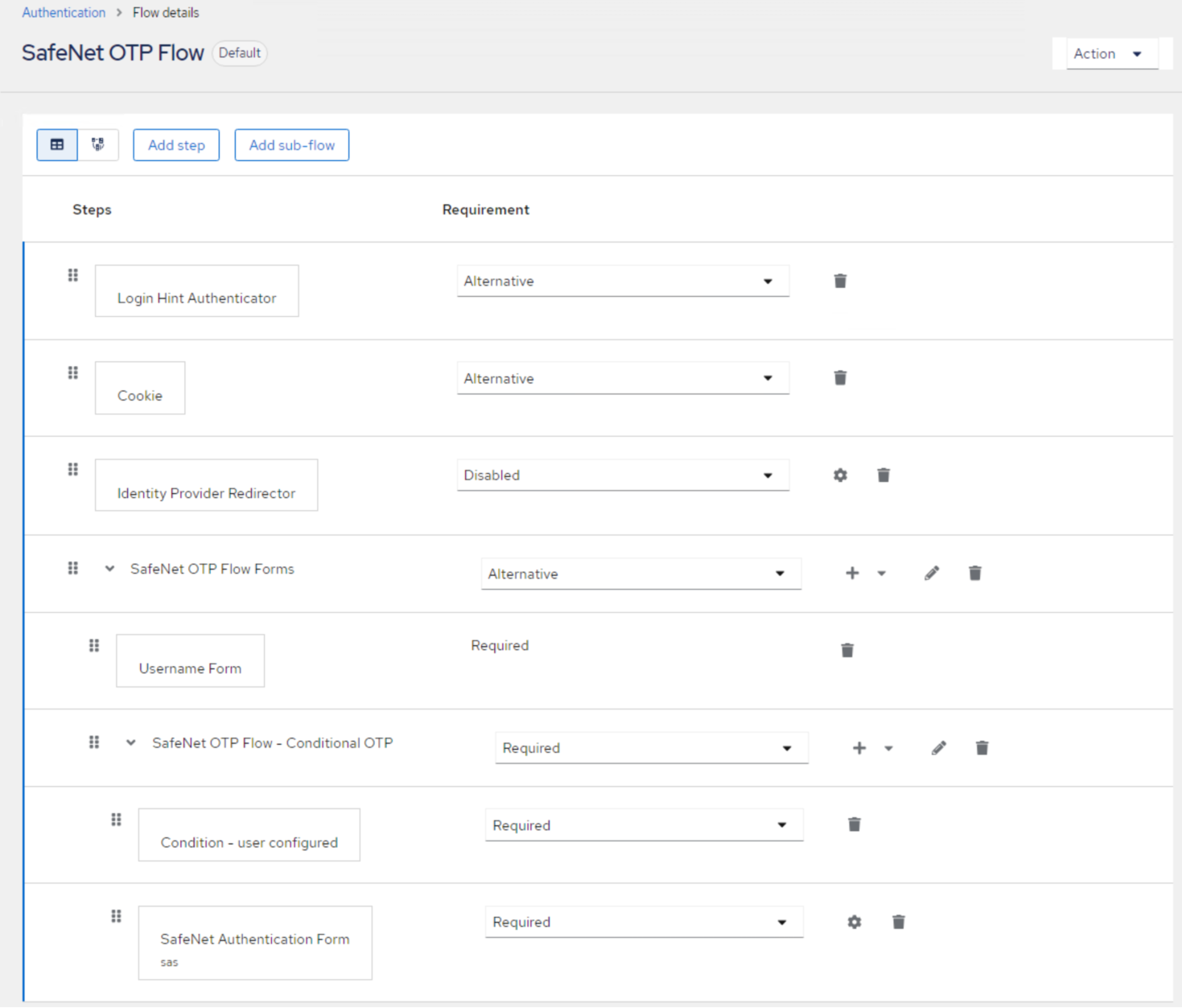Open requirement dropdown for Login Hint Authenticator
This screenshot has width=1182, height=1008.
pos(622,282)
